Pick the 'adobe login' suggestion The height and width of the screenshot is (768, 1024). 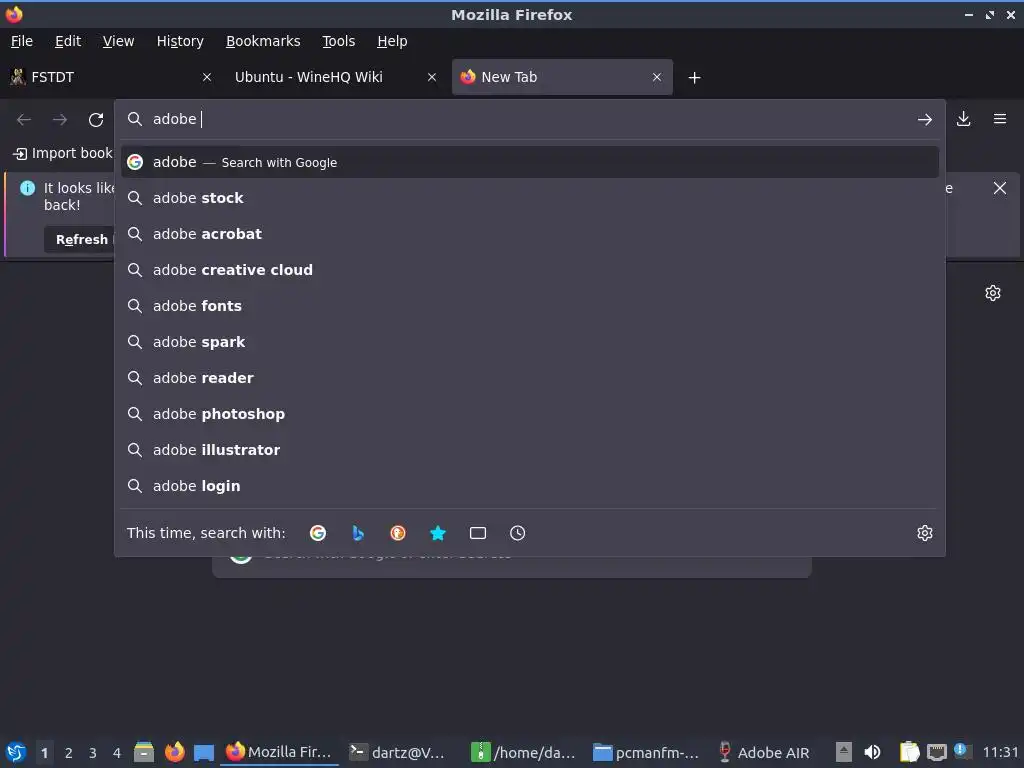530,485
